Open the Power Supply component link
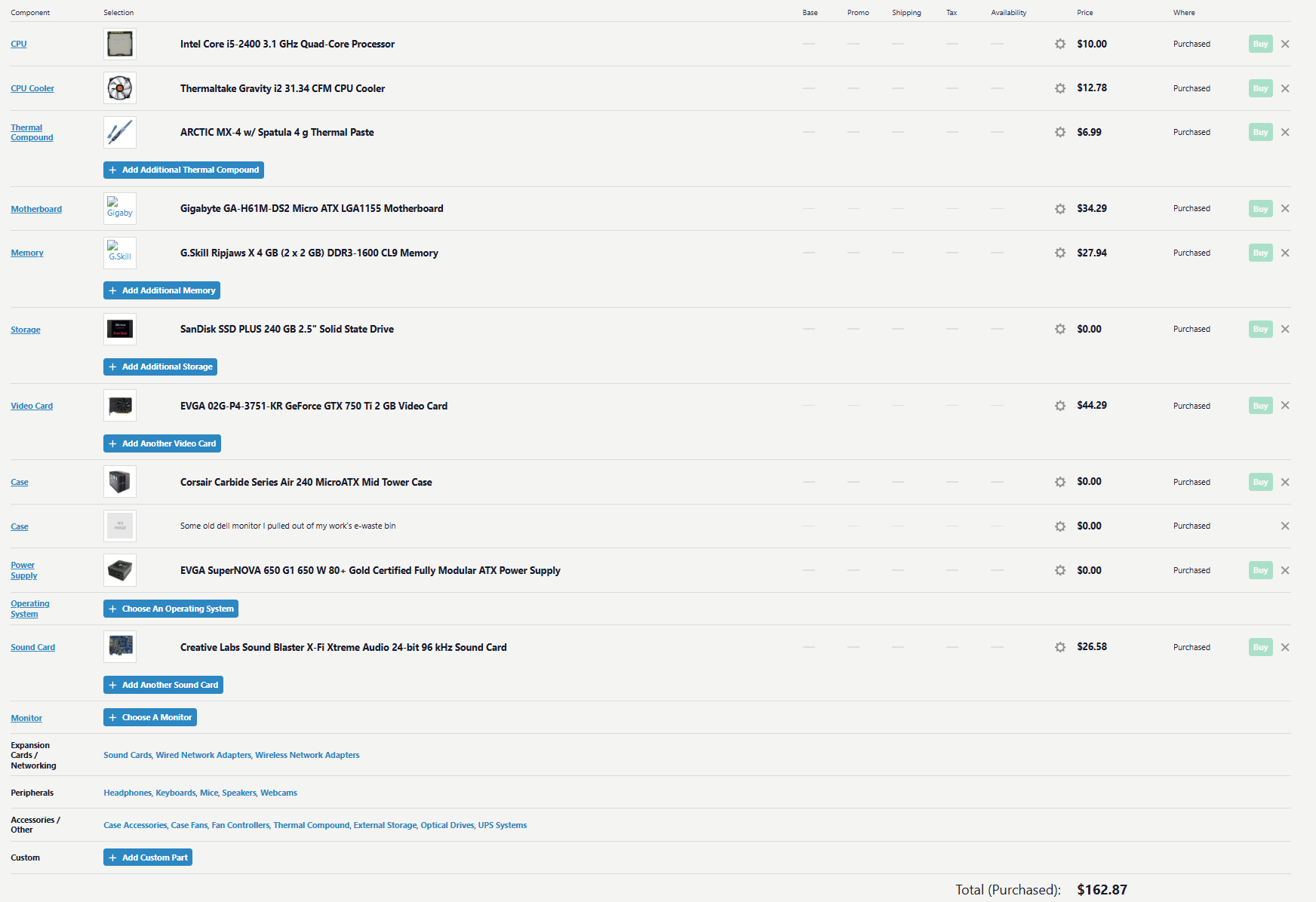 click(24, 570)
